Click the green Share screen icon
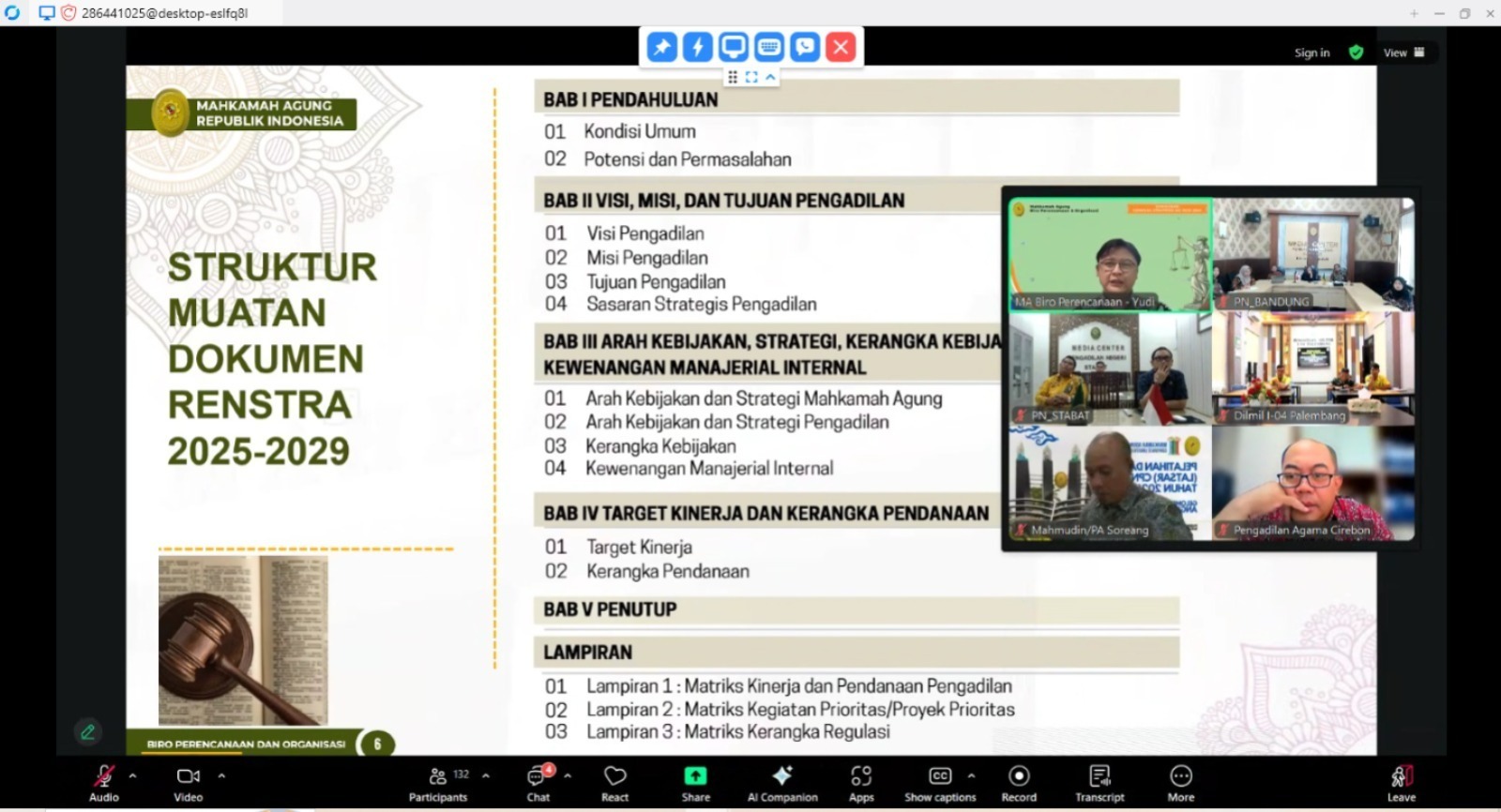Viewport: 1501px width, 812px height. (695, 775)
